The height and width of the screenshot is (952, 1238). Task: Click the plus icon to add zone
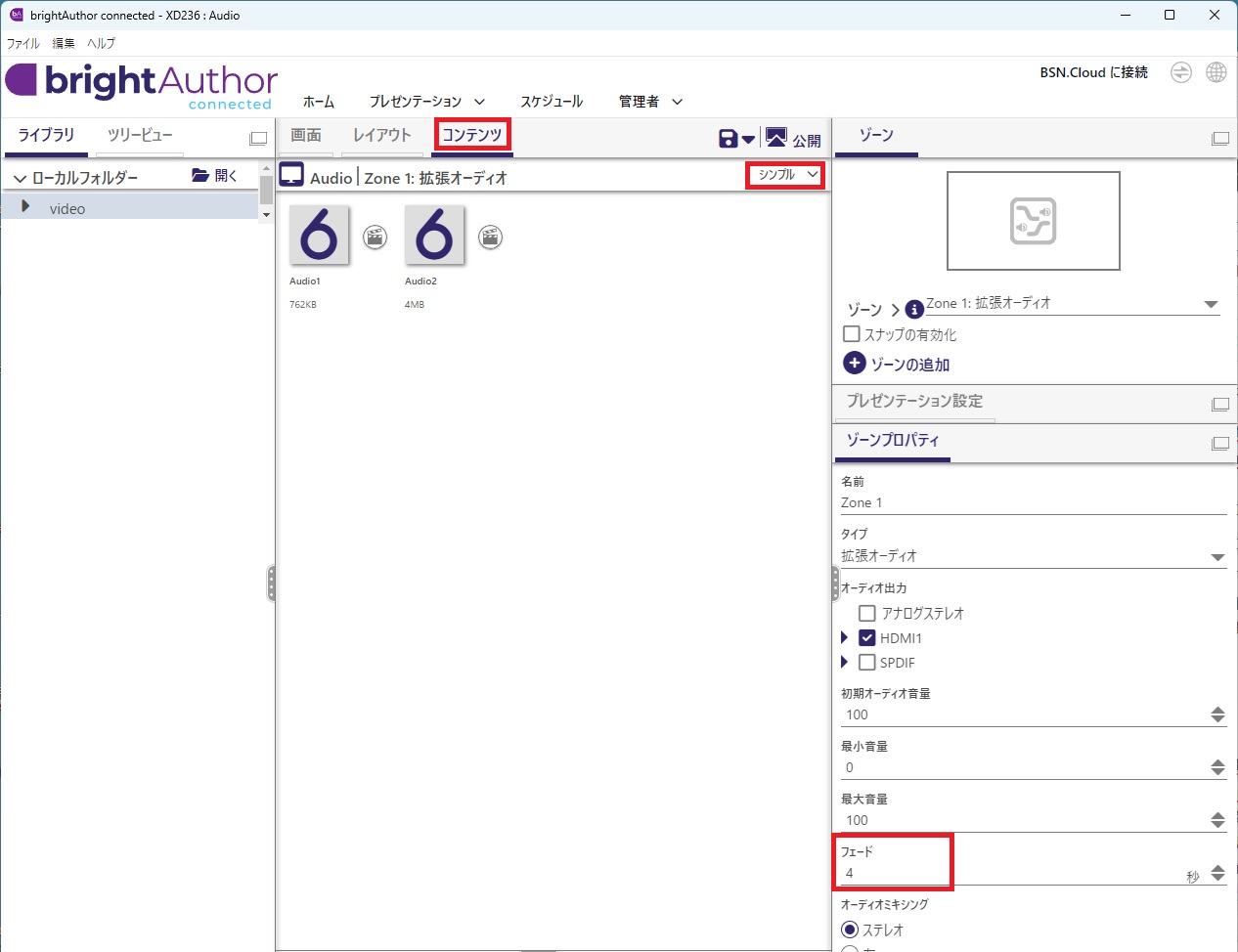pyautogui.click(x=854, y=363)
